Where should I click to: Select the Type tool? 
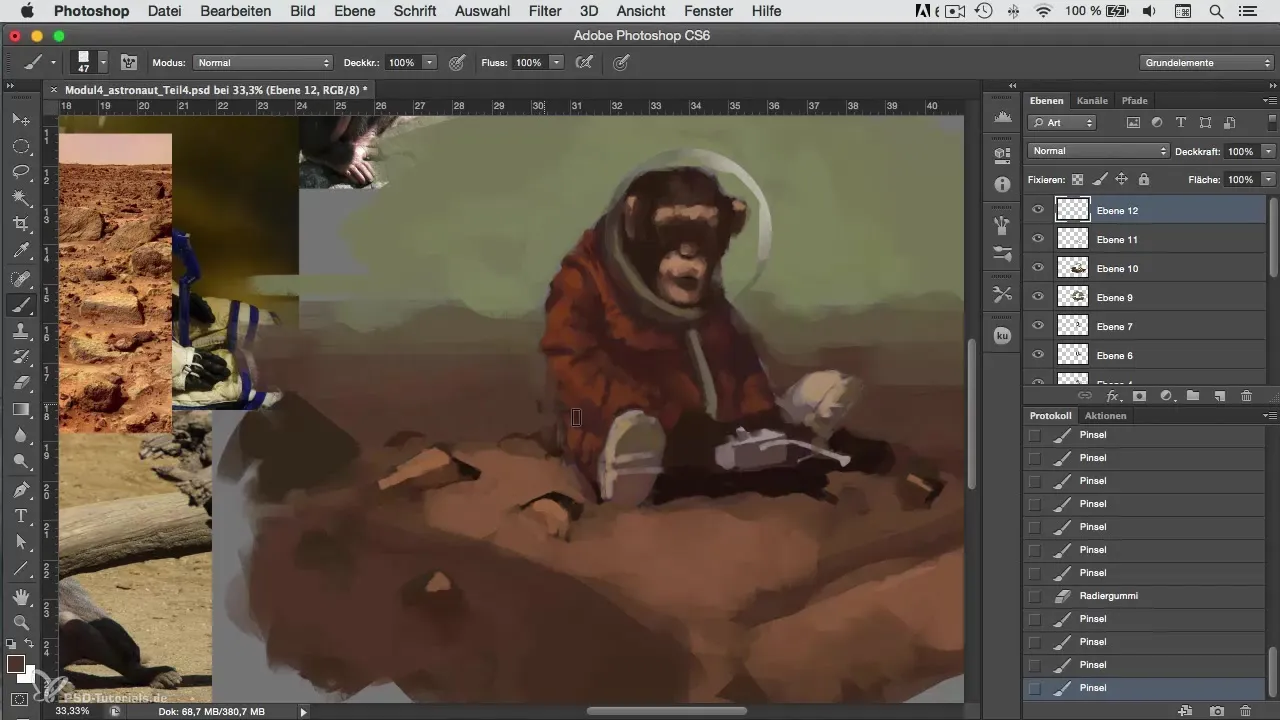pos(21,516)
